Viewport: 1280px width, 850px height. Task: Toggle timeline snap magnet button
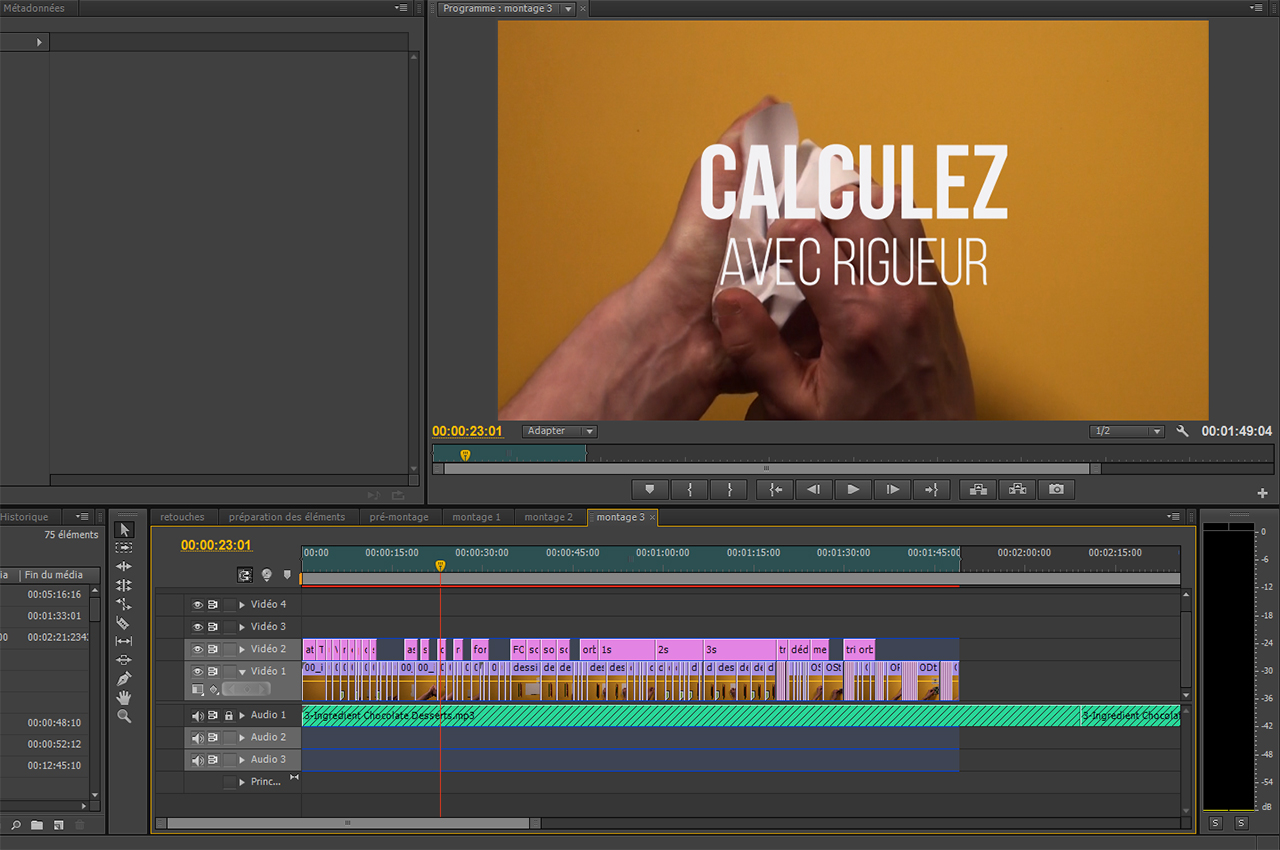click(245, 575)
